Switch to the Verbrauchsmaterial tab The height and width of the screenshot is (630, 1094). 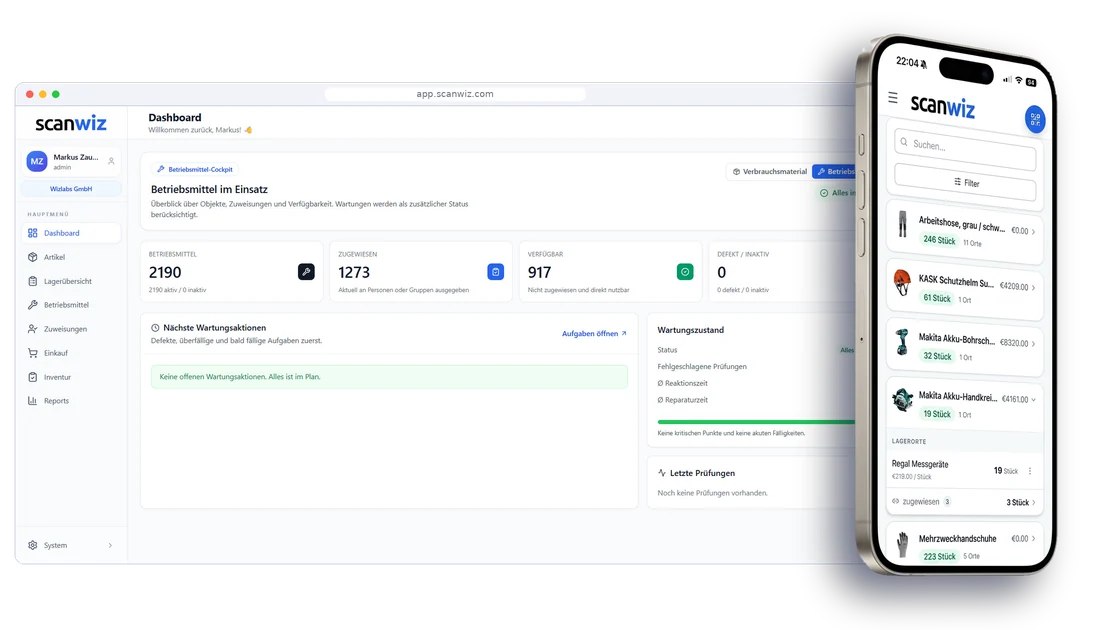tap(770, 172)
